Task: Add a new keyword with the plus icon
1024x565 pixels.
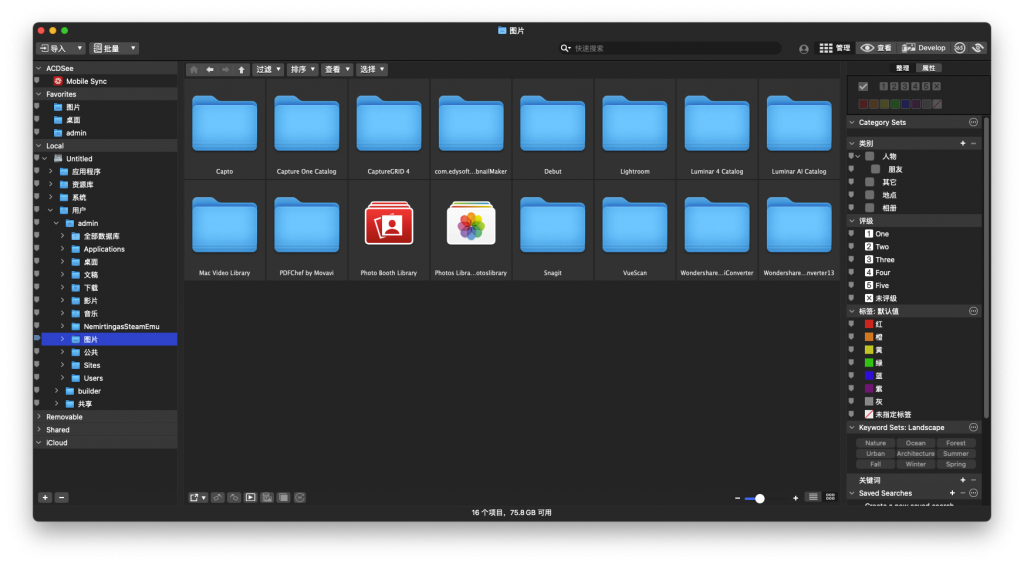Action: tap(963, 480)
